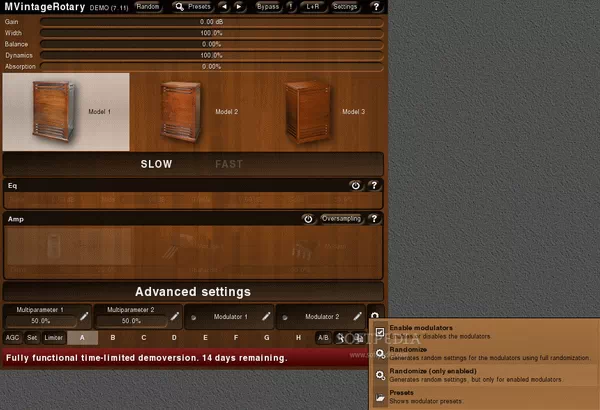
Task: Switch rotary speed to SLOW
Action: [x=156, y=164]
